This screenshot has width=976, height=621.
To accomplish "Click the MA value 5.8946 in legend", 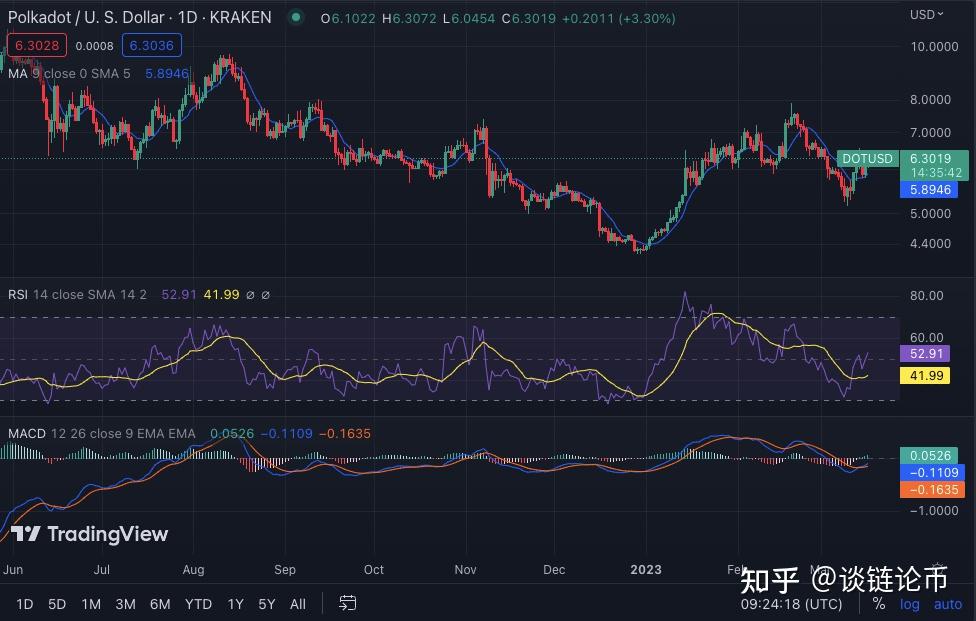I will coord(167,73).
